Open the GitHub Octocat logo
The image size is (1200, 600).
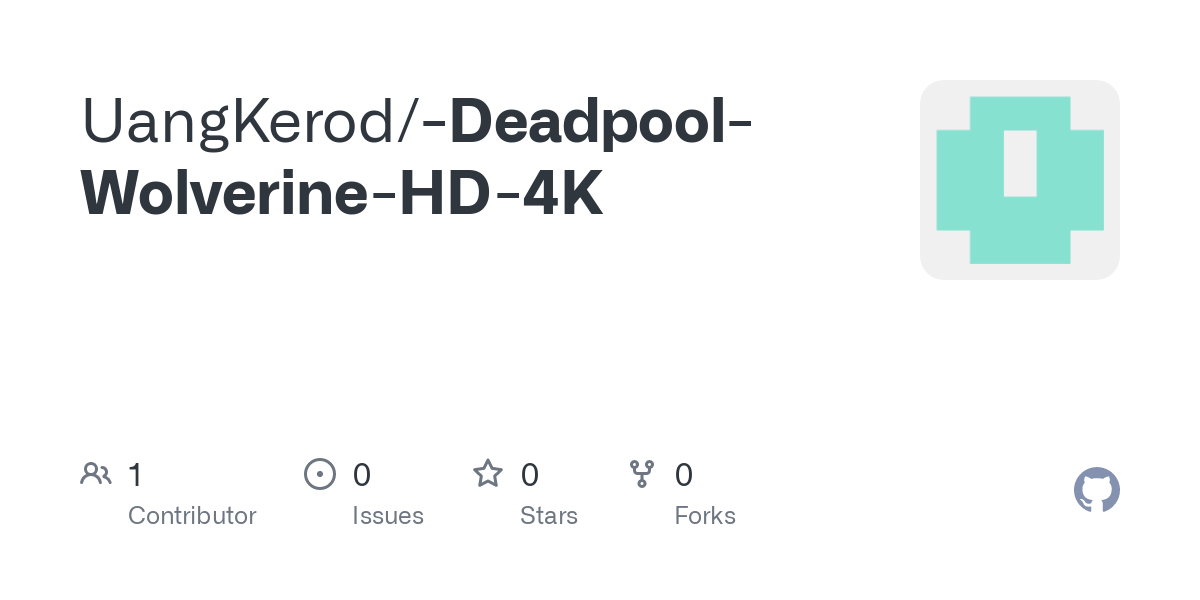(1097, 490)
